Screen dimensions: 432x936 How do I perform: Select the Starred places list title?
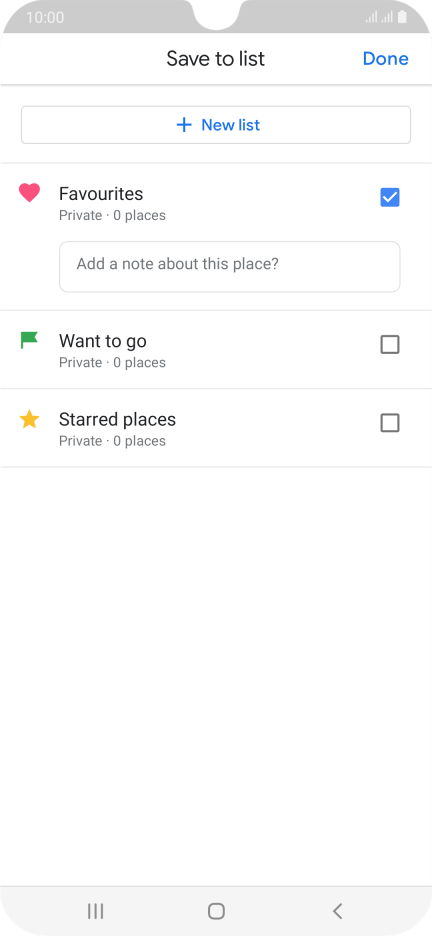point(118,420)
